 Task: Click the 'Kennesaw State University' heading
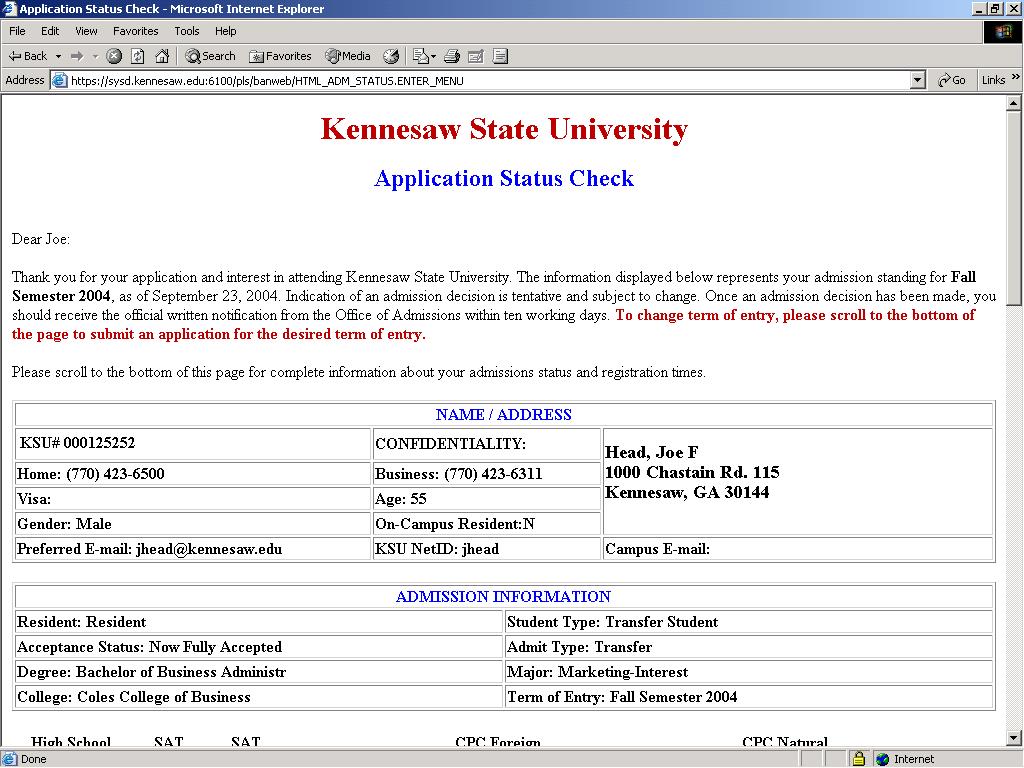pyautogui.click(x=504, y=129)
